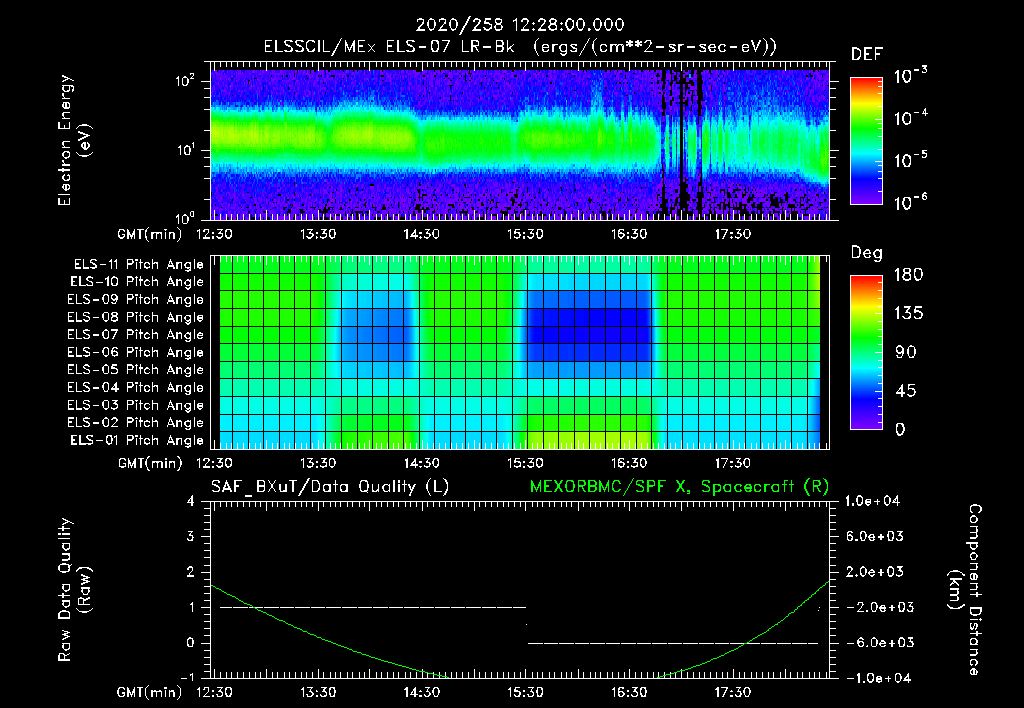This screenshot has width=1024, height=708.
Task: Click green MEXORBMC/SPF X, Spacecraft (R) title
Action: pyautogui.click(x=679, y=487)
